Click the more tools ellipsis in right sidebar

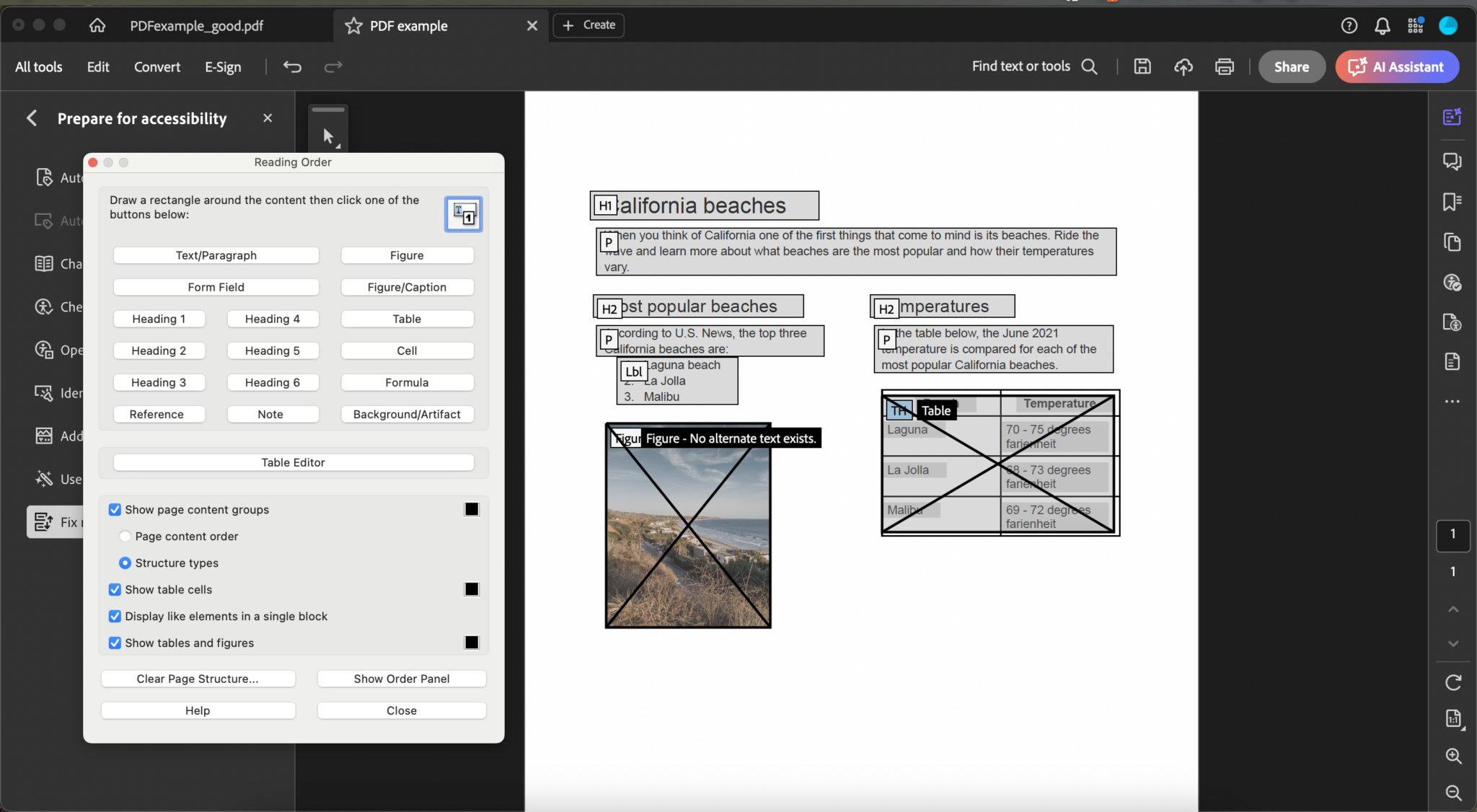click(1452, 401)
